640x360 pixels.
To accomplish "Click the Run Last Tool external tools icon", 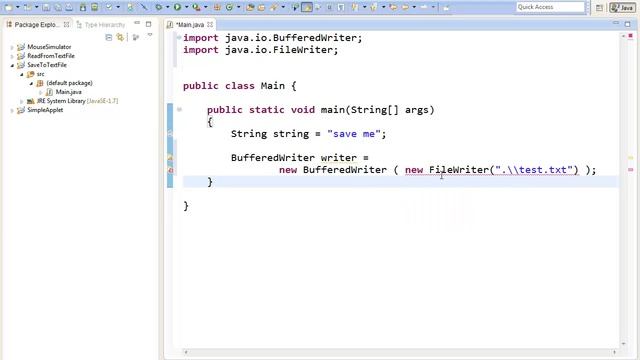I will [x=196, y=7].
